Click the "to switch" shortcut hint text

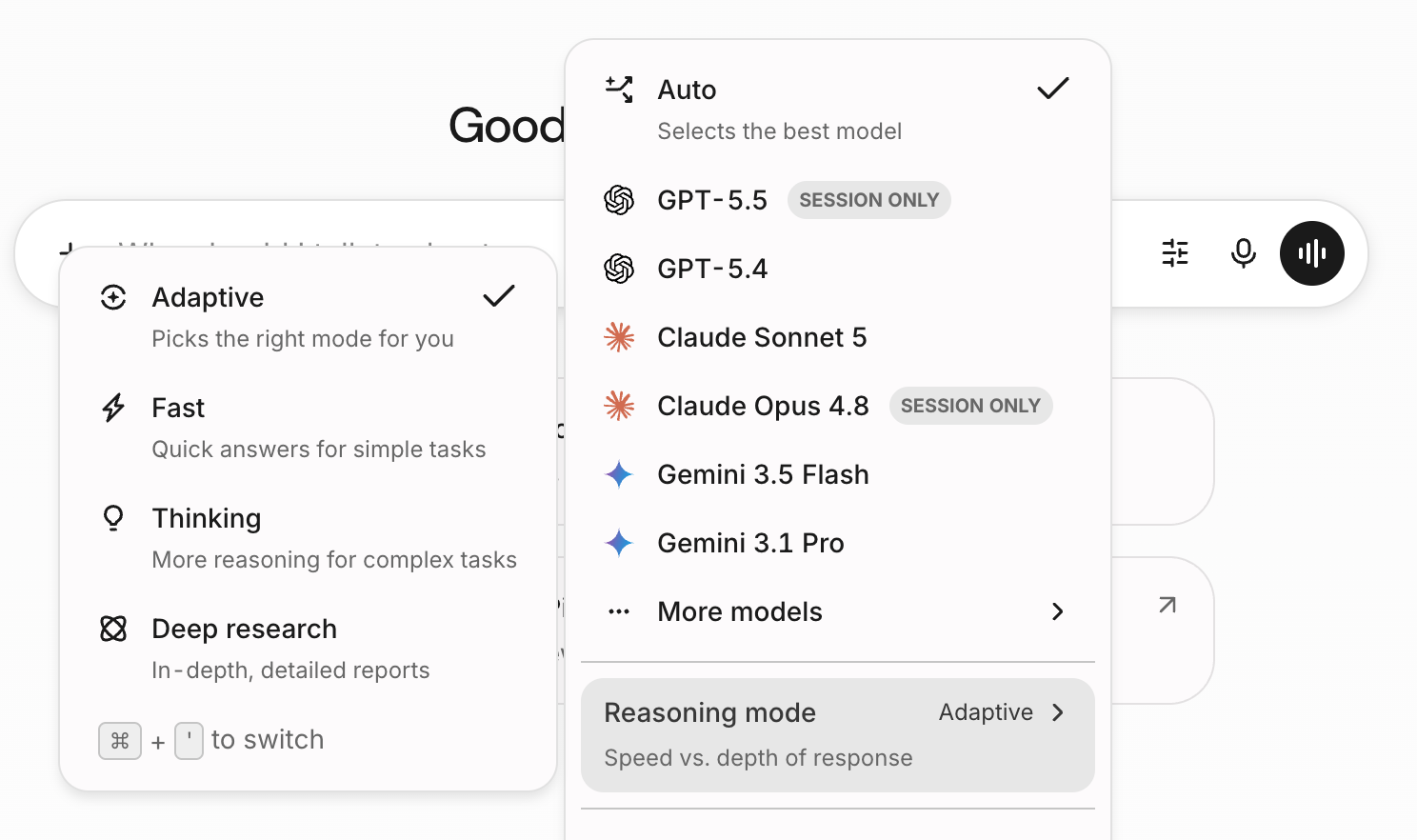point(268,740)
